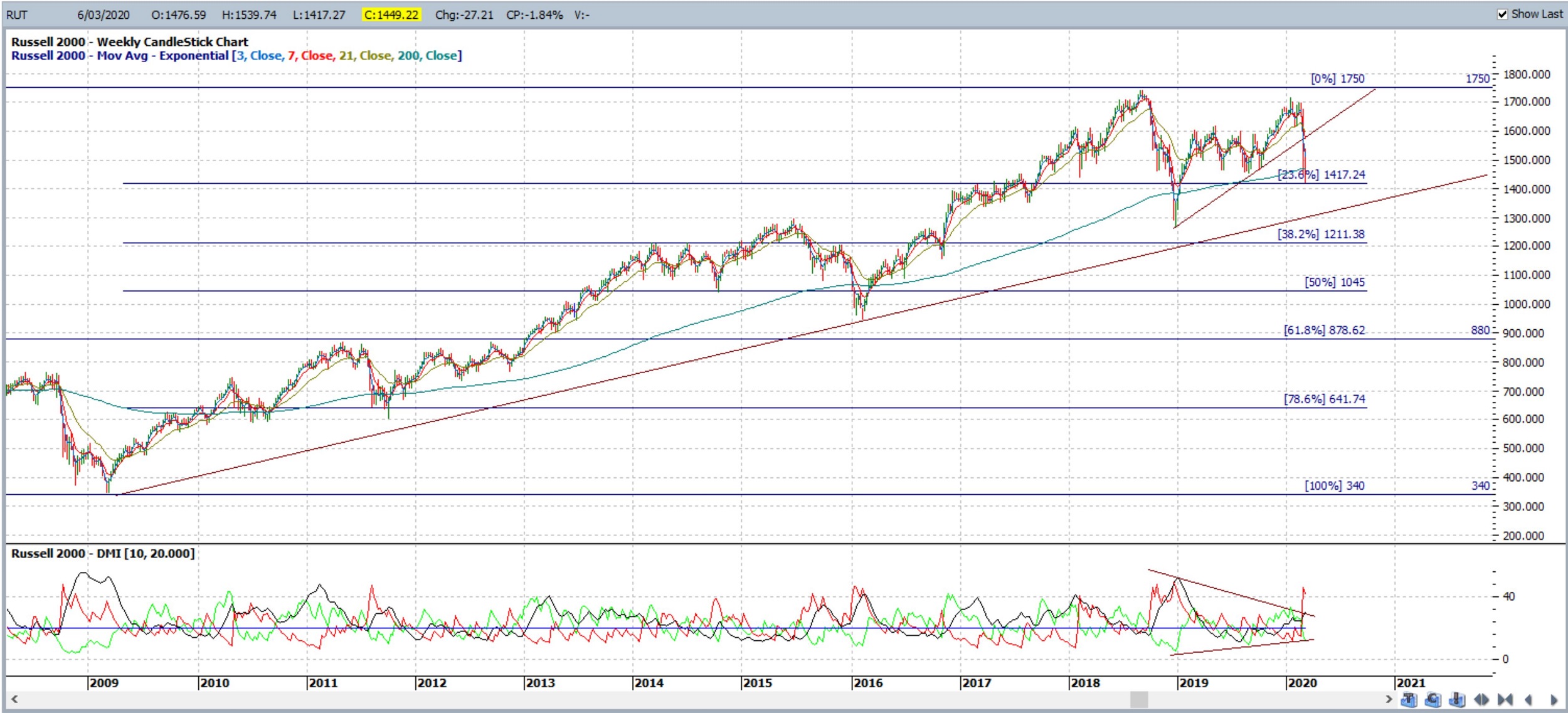Screen dimensions: 1568x713
Task: Click the horizontal scrollbar thumb
Action: coord(1139,699)
